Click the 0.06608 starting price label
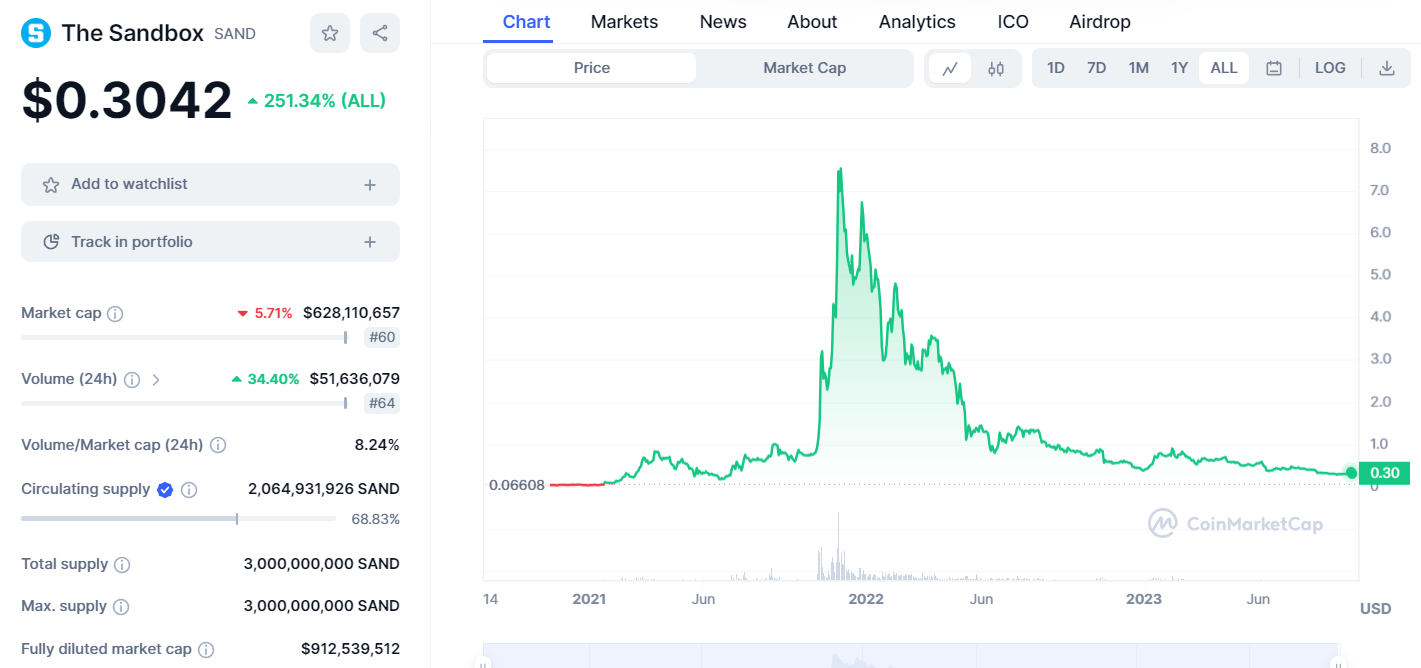 pyautogui.click(x=516, y=485)
